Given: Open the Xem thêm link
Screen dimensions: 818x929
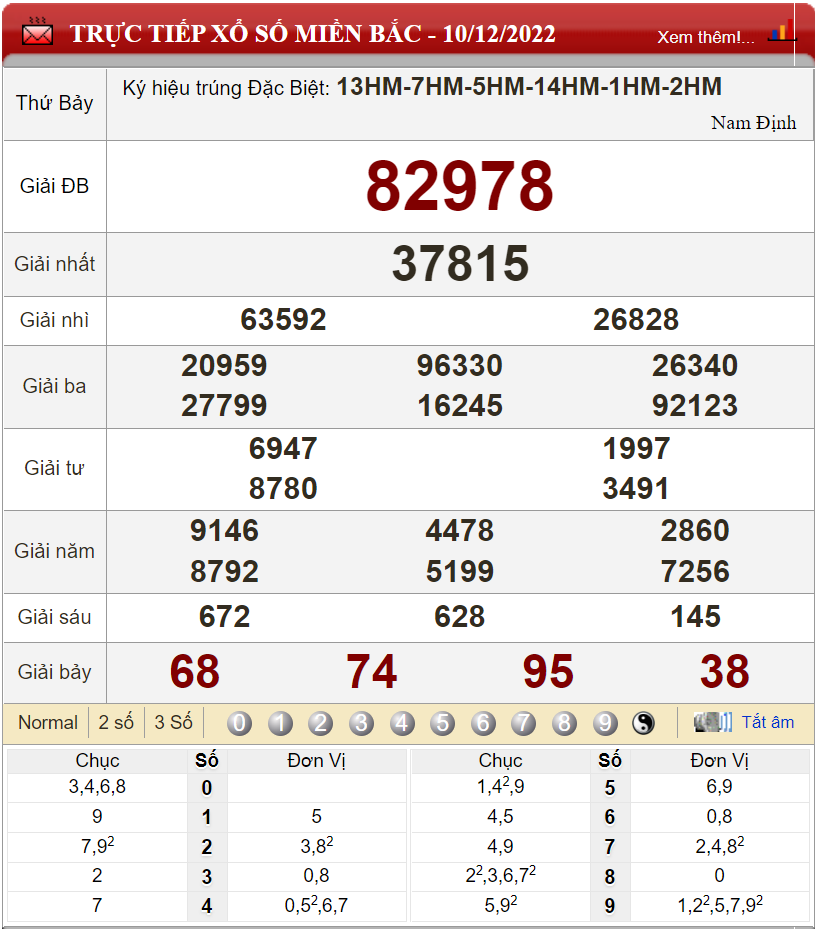Looking at the screenshot, I should tap(706, 37).
